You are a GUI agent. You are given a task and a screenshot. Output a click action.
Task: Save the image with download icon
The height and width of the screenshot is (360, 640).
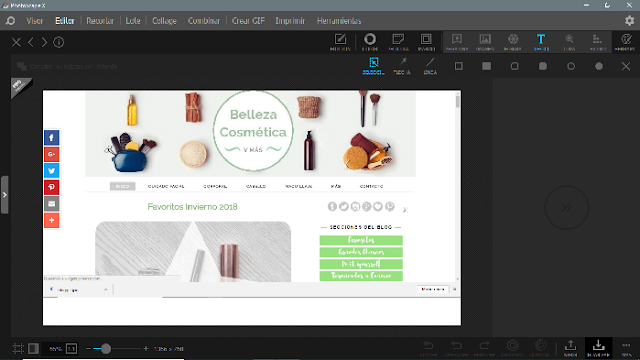pyautogui.click(x=598, y=348)
